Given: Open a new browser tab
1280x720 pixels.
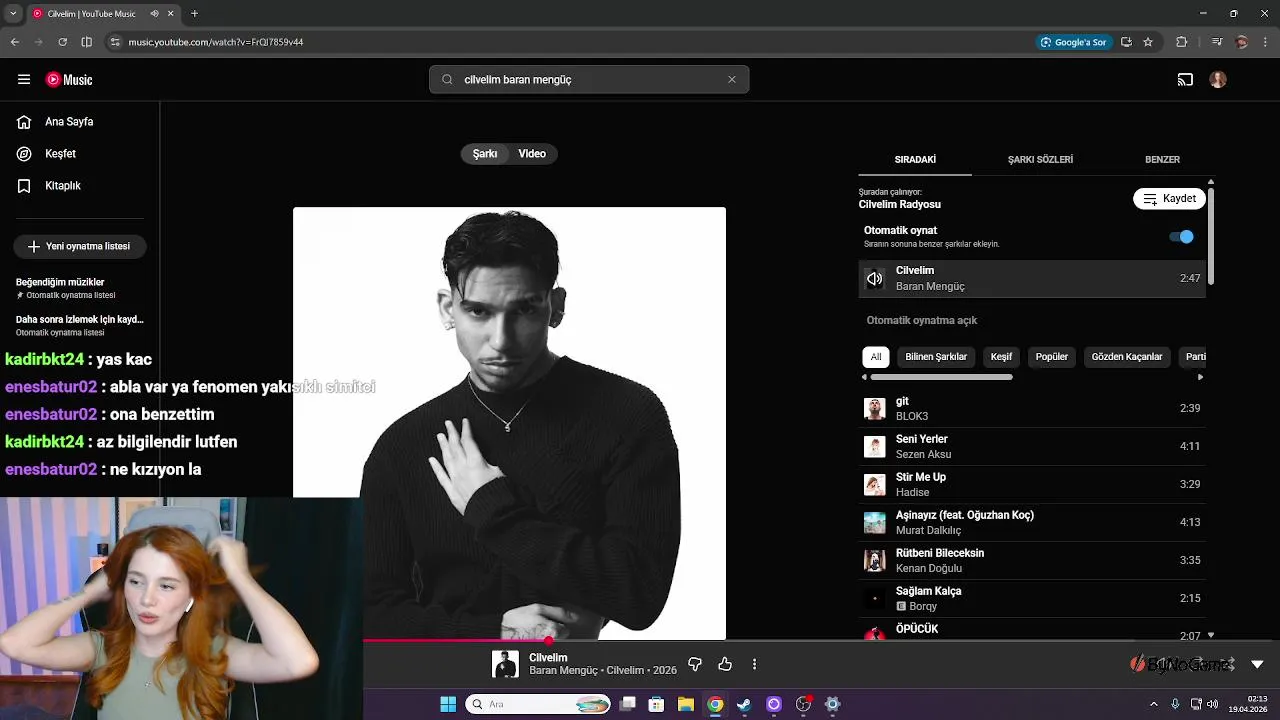Looking at the screenshot, I should [x=194, y=14].
